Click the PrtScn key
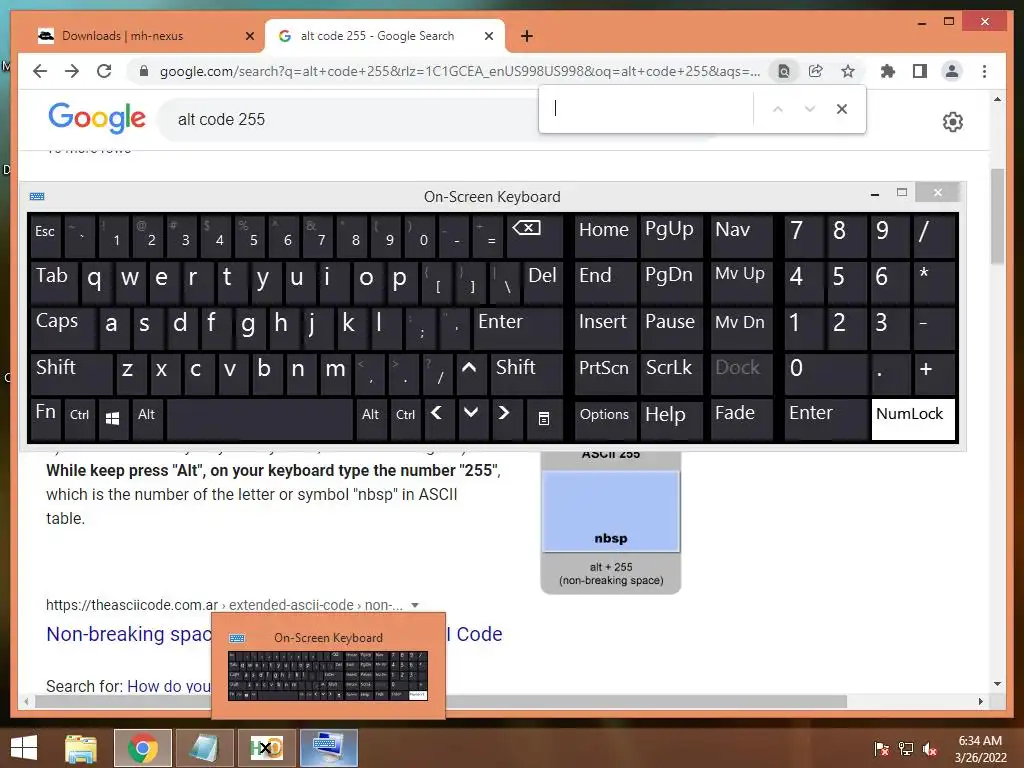This screenshot has width=1024, height=768. click(x=605, y=373)
